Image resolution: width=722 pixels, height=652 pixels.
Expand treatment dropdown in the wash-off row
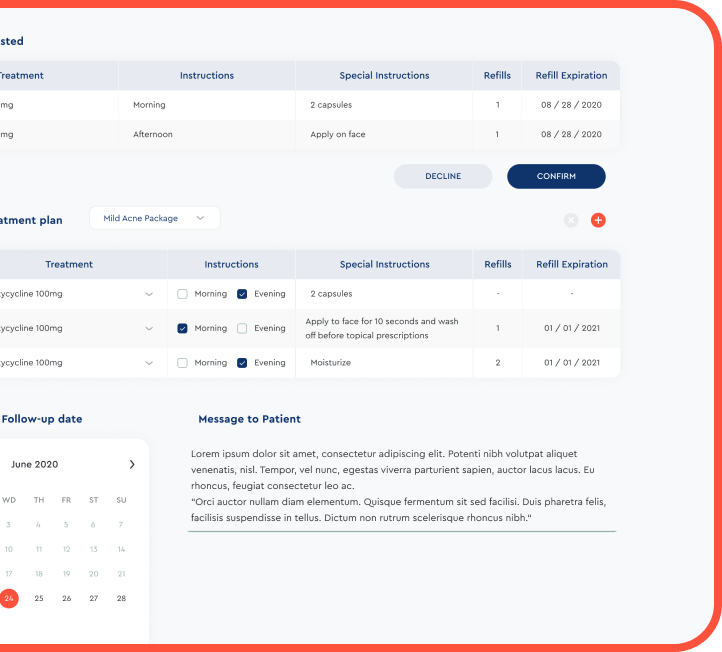pos(149,328)
